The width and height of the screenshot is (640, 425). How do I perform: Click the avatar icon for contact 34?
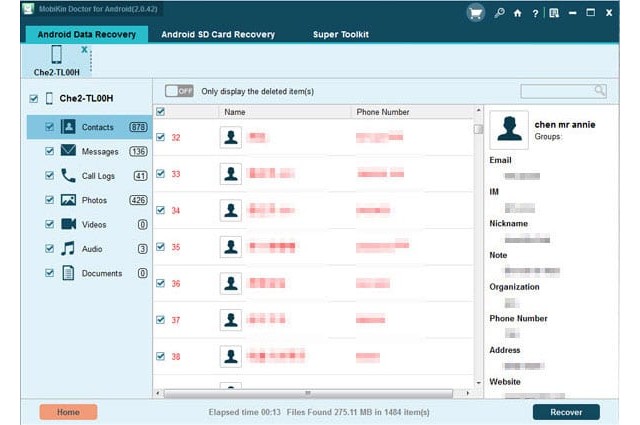click(231, 210)
